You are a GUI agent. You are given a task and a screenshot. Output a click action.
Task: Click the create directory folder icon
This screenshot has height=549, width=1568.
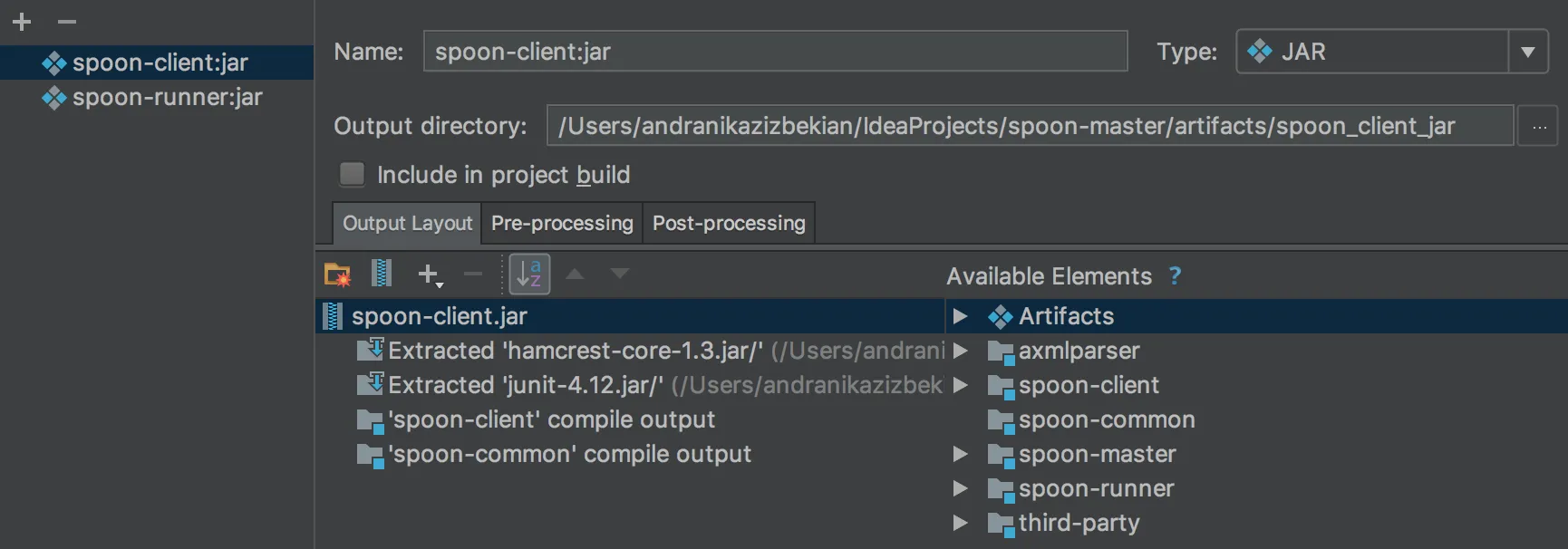(x=337, y=274)
